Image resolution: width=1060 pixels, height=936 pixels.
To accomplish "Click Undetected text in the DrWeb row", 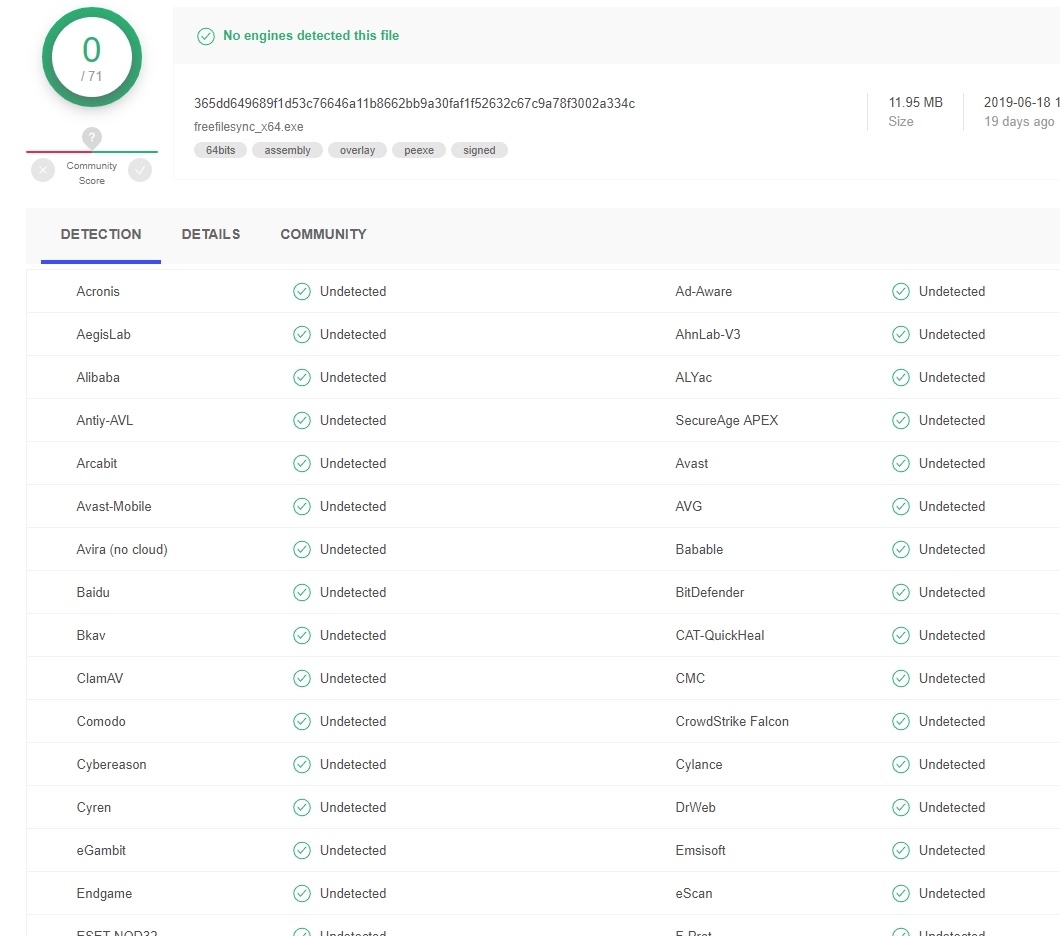I will 952,808.
